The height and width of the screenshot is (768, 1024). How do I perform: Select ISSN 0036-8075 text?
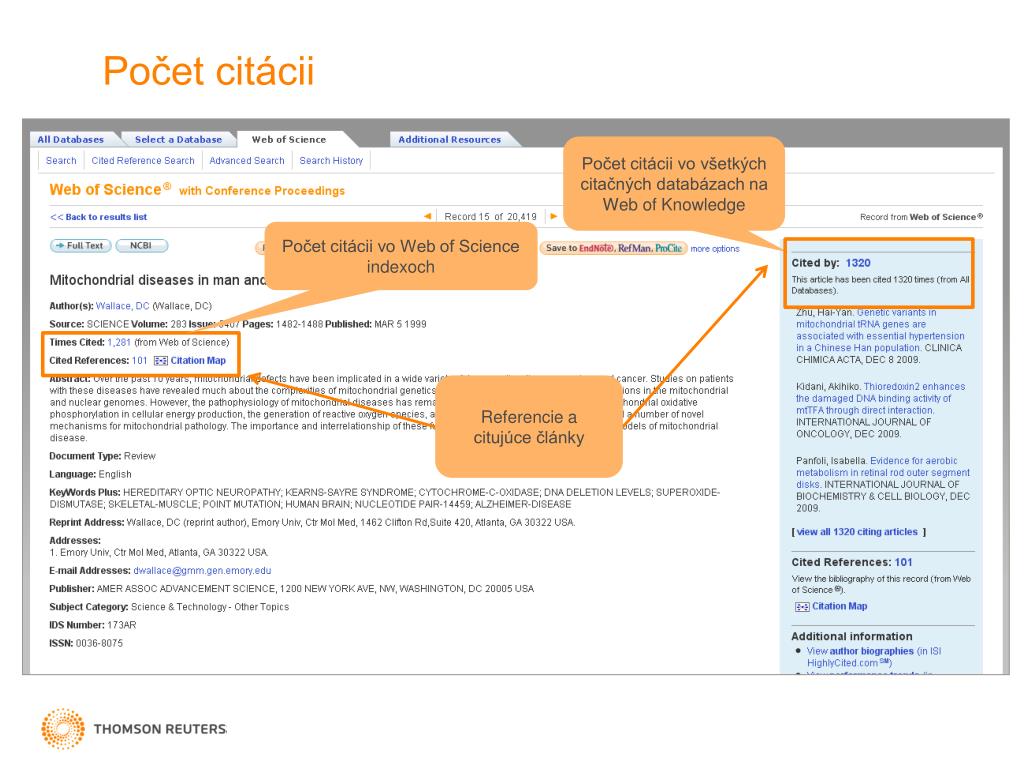86,643
